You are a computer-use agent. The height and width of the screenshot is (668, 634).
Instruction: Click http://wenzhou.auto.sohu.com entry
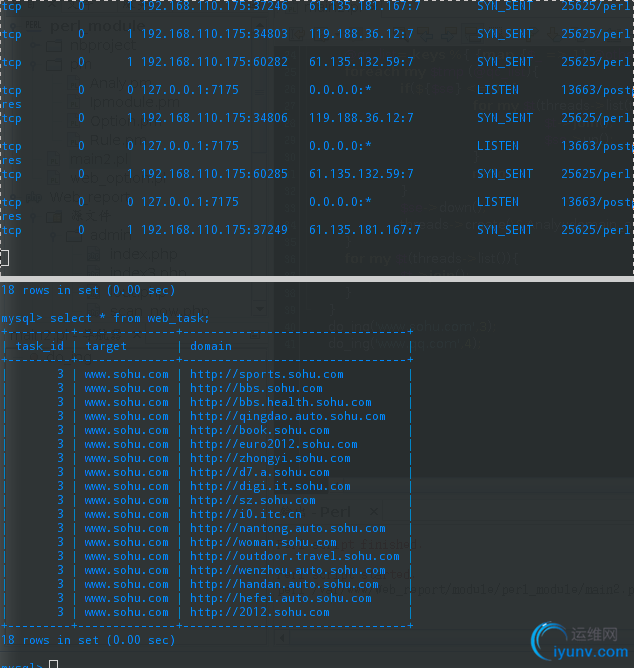click(288, 570)
